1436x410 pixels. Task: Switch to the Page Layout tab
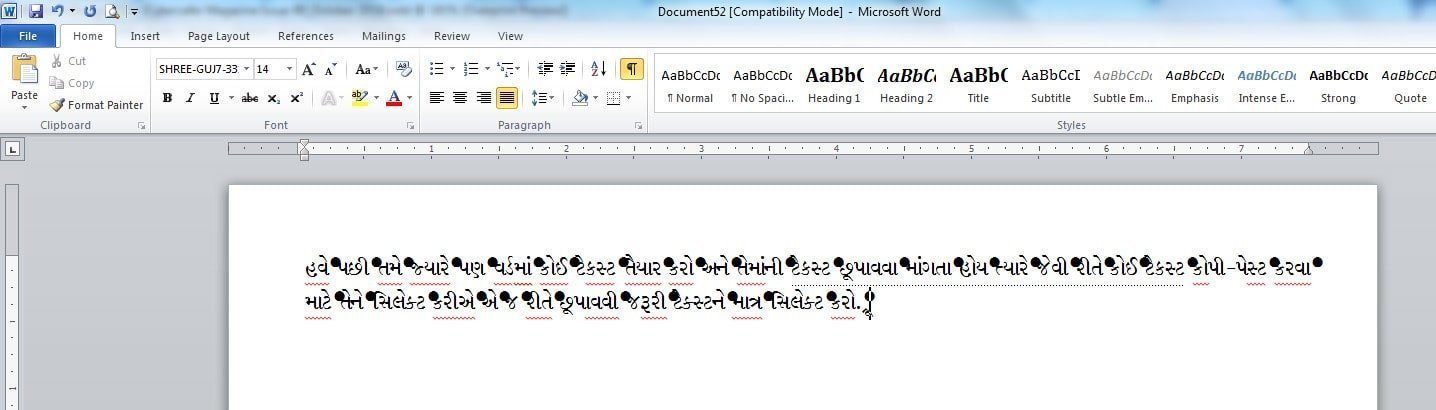[218, 36]
